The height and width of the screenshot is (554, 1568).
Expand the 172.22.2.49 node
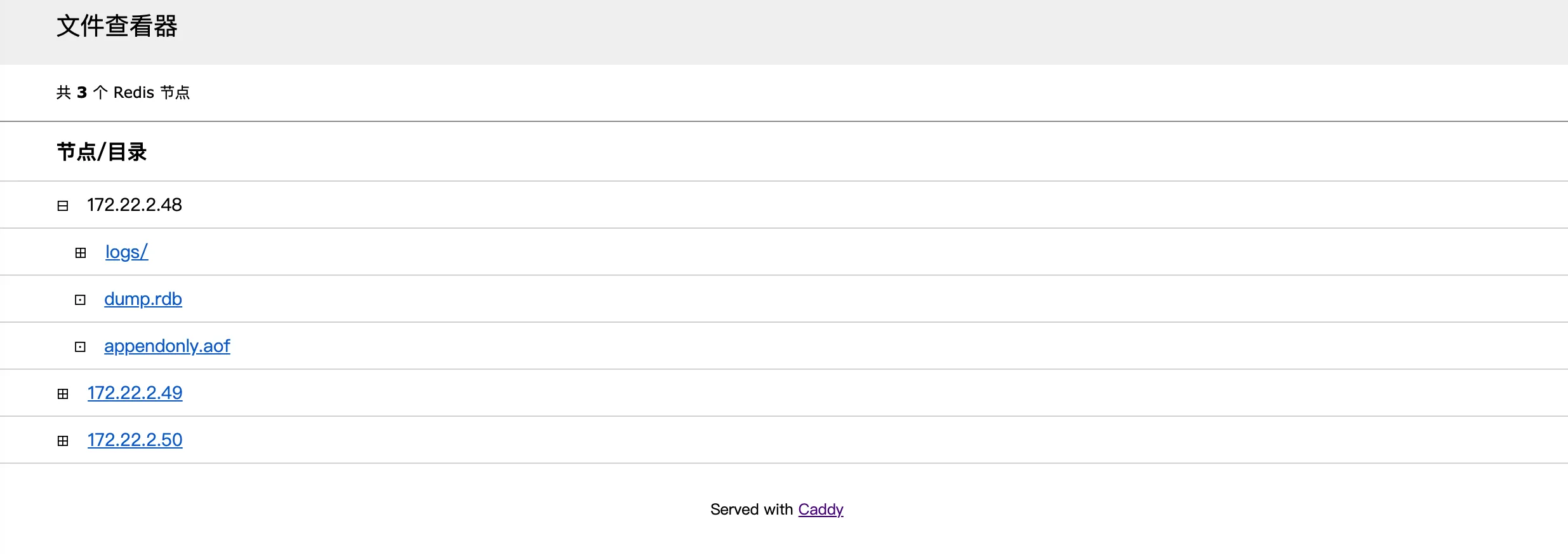pyautogui.click(x=63, y=394)
